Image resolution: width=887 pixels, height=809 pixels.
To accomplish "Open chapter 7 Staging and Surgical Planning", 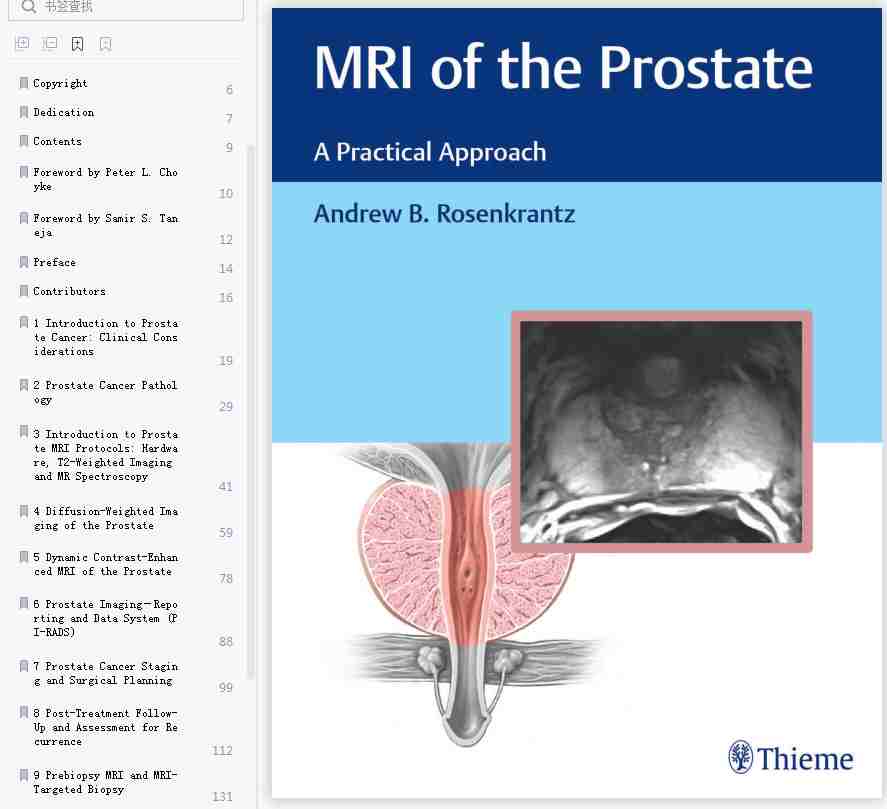I will (105, 673).
